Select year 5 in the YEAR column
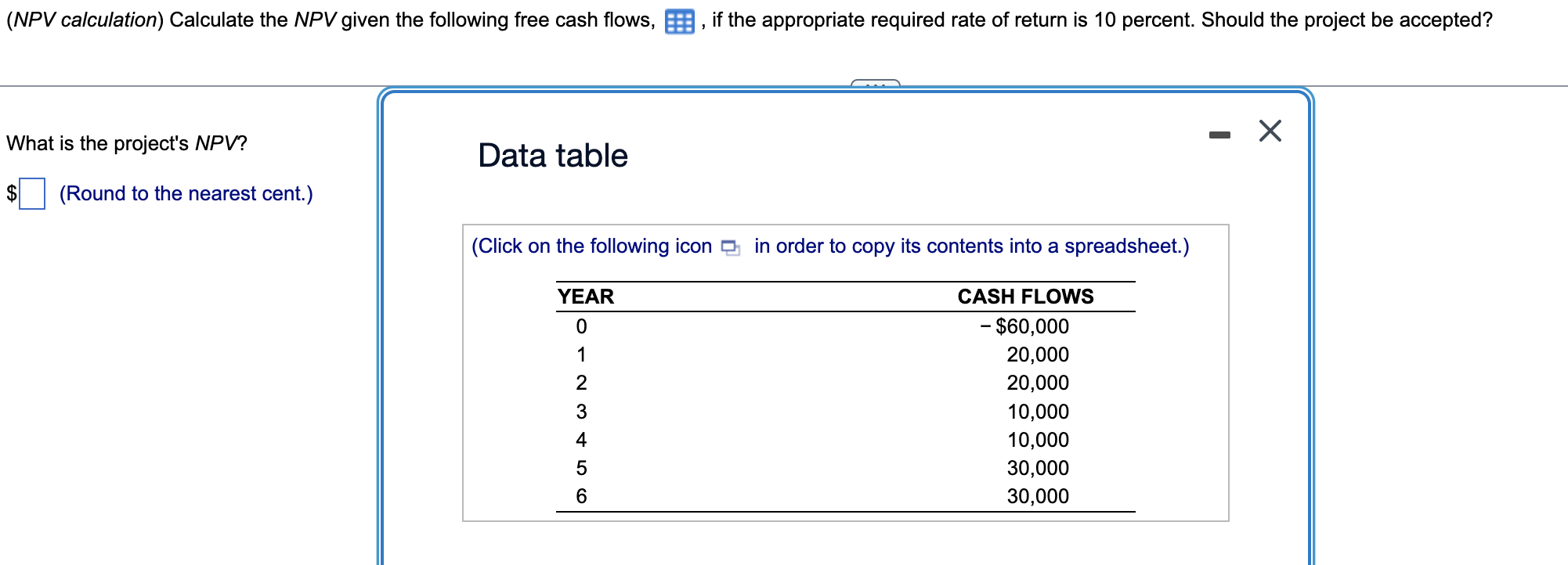1568x565 pixels. click(581, 468)
